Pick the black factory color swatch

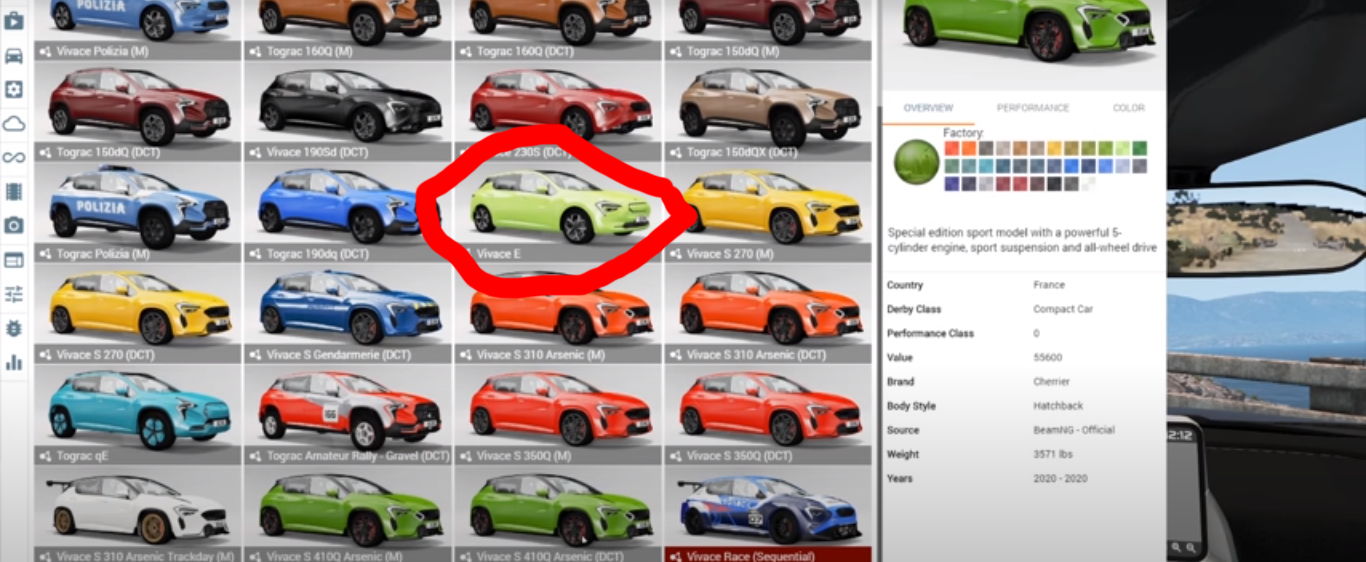click(x=1055, y=184)
